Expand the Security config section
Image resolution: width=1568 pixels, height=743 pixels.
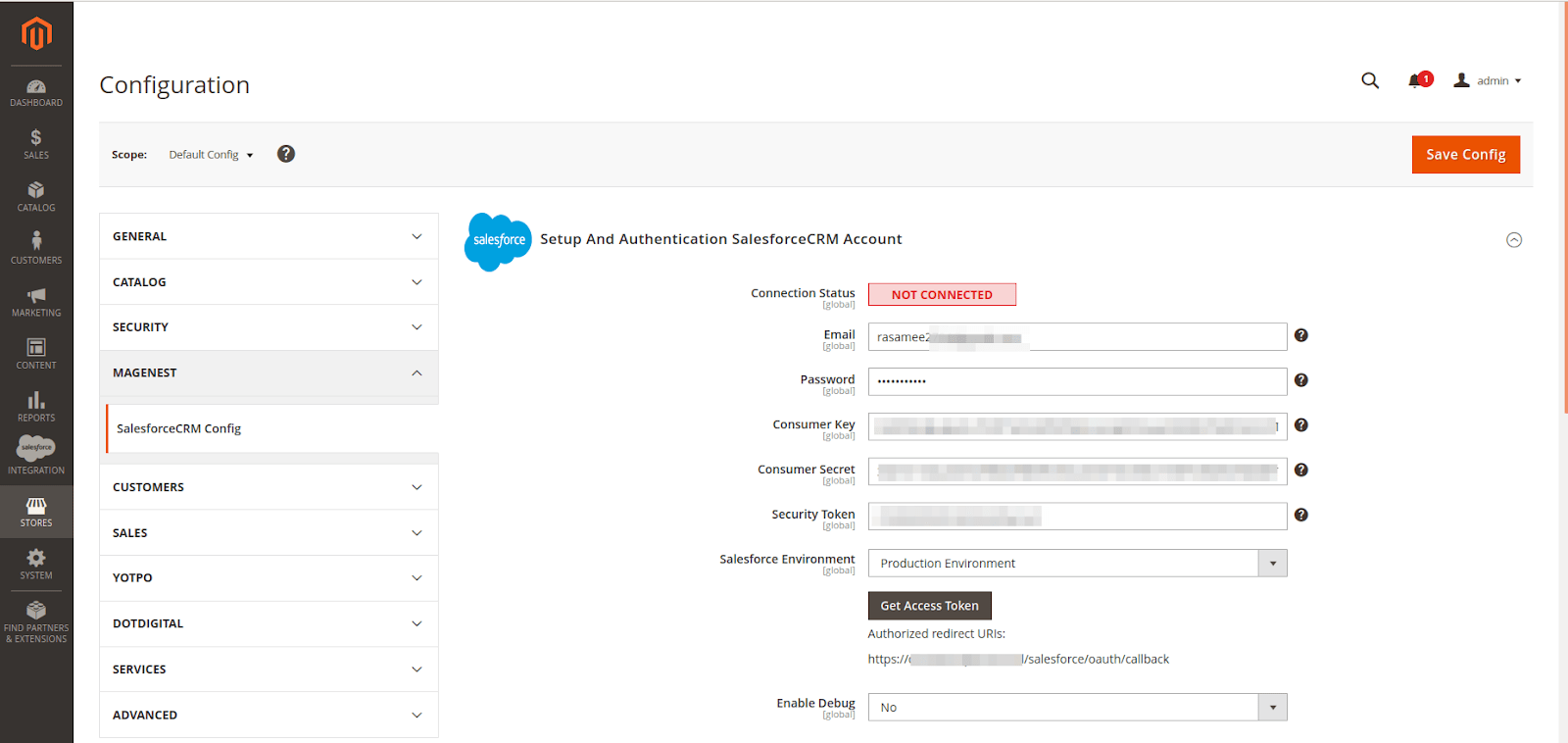pos(269,327)
